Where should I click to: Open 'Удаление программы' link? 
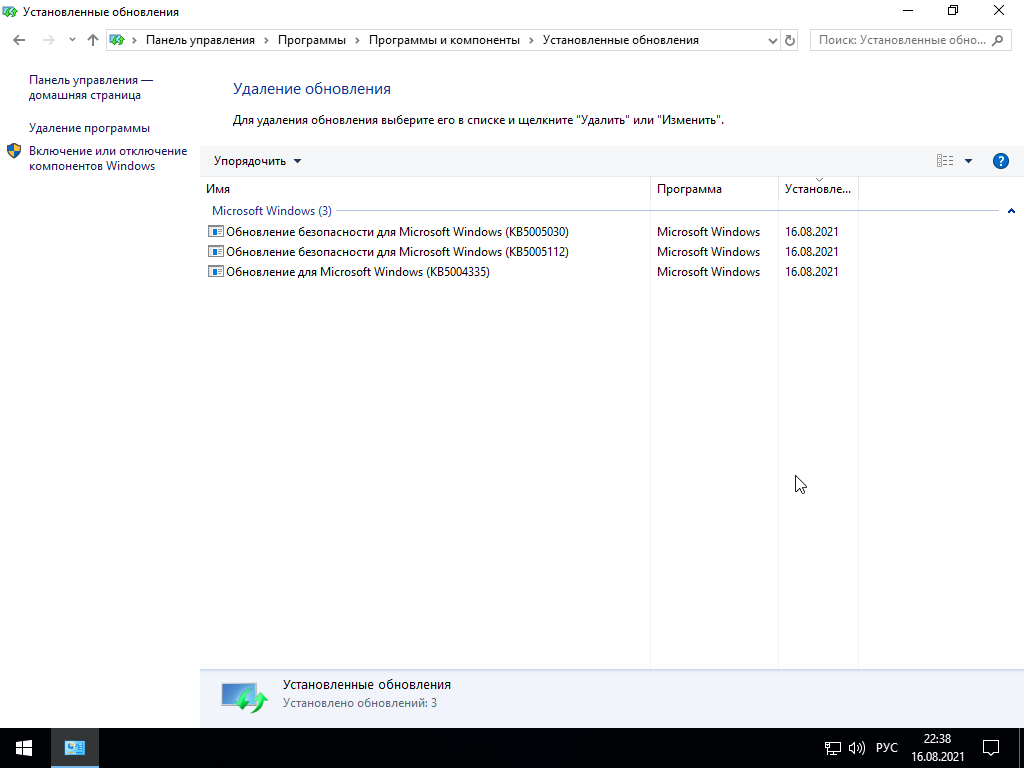89,128
